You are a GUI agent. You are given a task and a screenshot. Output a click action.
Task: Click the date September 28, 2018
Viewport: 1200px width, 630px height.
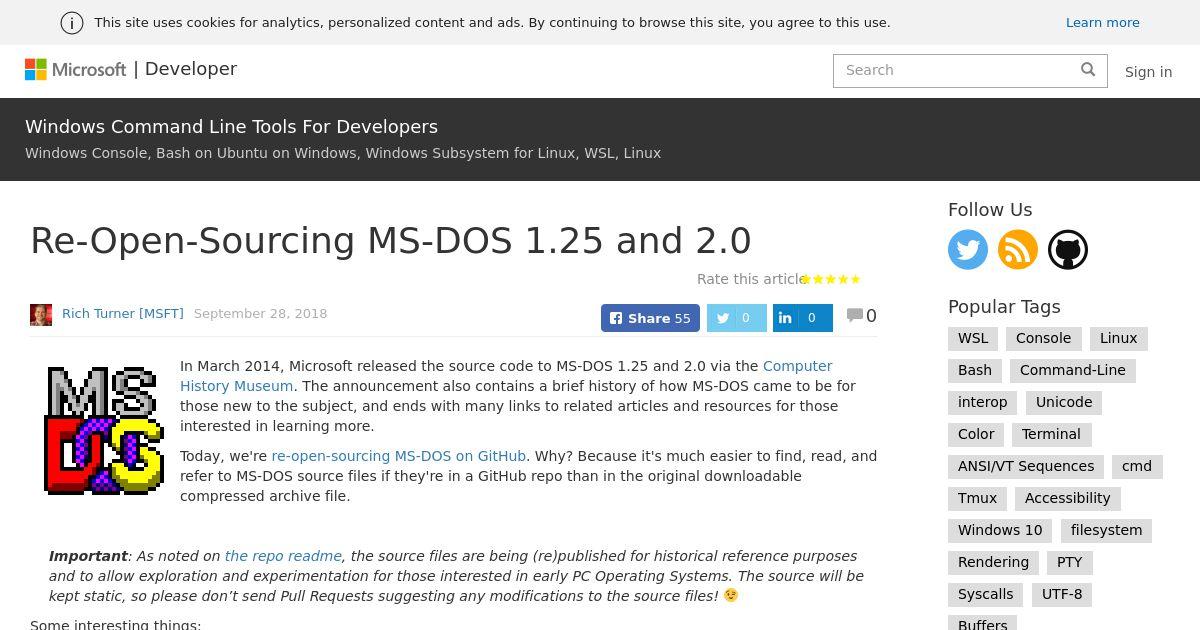[x=260, y=313]
